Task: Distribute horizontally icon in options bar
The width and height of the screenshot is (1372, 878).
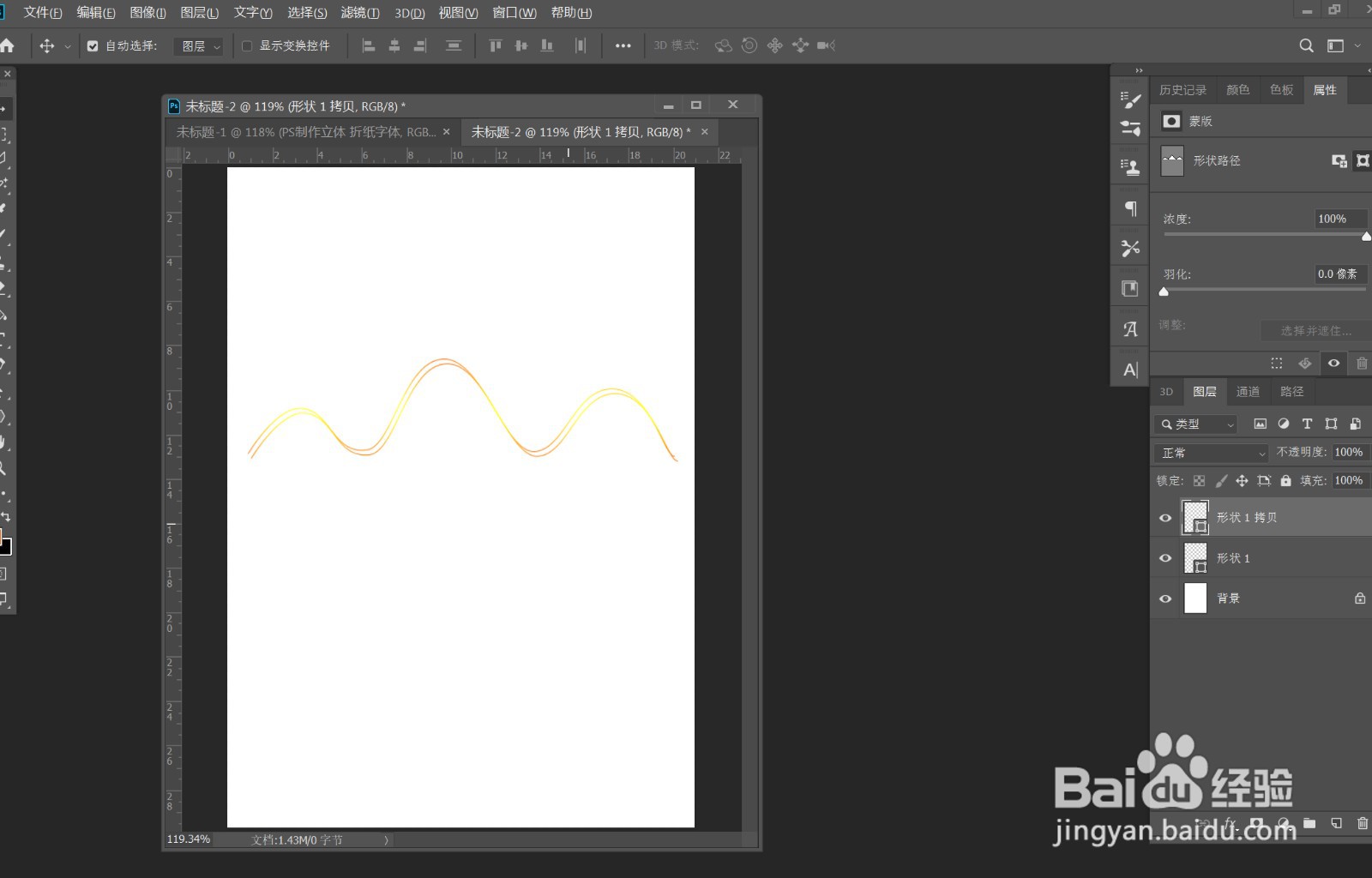Action: coord(581,45)
